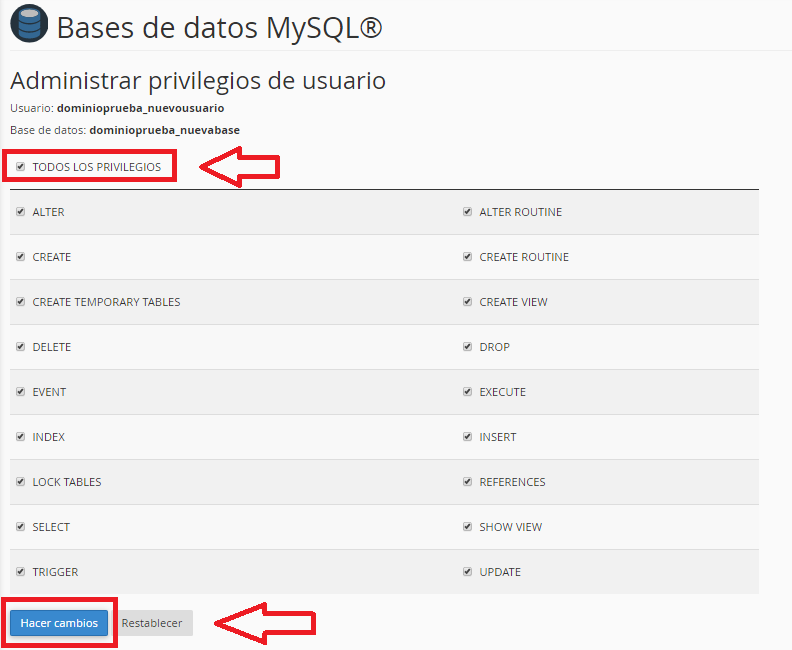Click the Restablecer button
792x650 pixels.
point(152,623)
